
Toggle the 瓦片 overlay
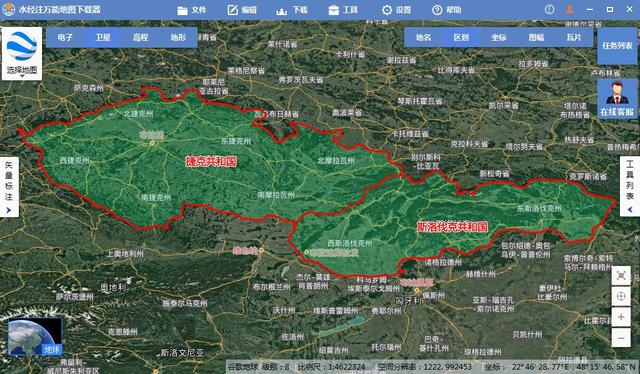(x=573, y=37)
